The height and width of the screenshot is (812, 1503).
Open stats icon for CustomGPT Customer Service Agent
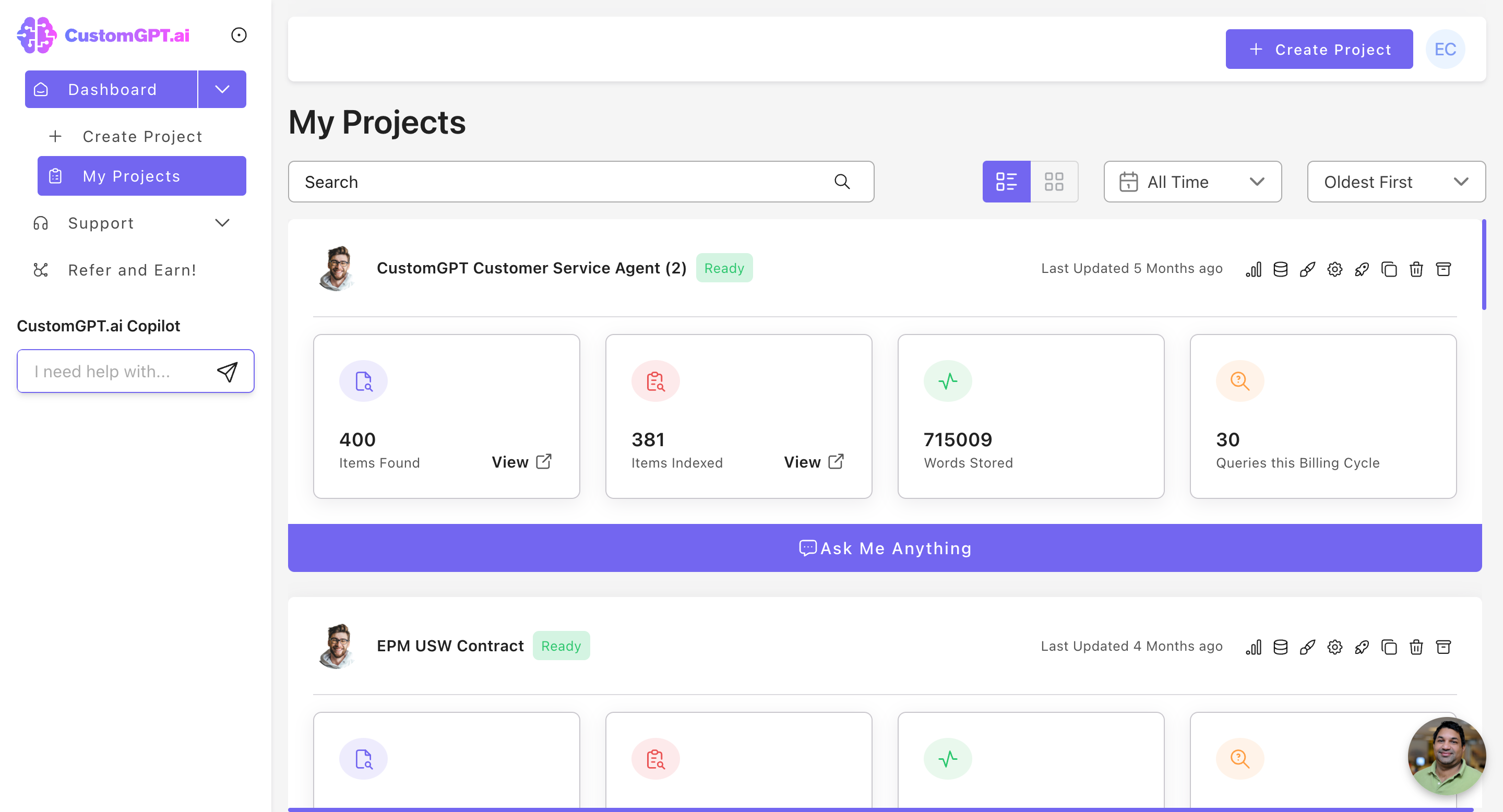[x=1253, y=269]
